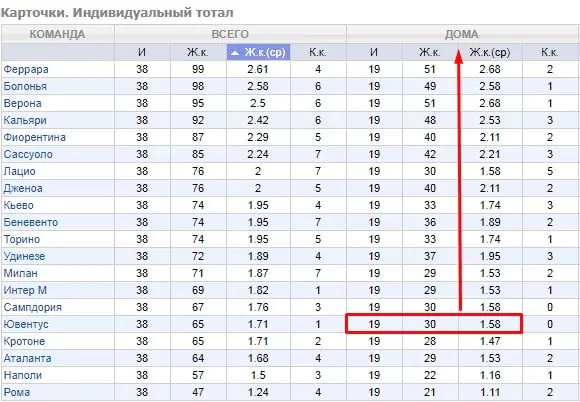The width and height of the screenshot is (580, 402).
Task: Click the ВСЕГО group header
Action: pyautogui.click(x=230, y=34)
